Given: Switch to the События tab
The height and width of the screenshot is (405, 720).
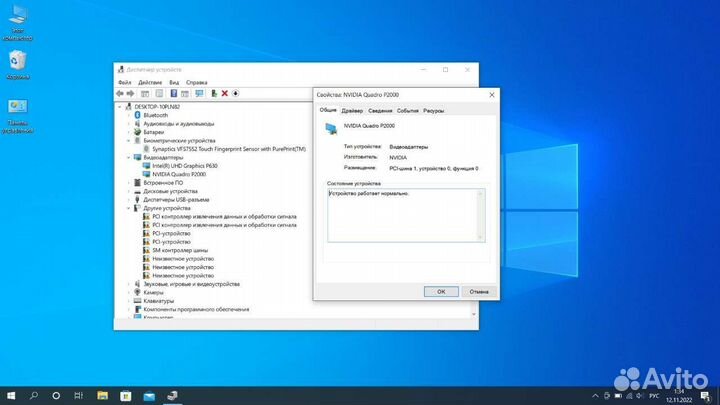Looking at the screenshot, I should [x=408, y=111].
